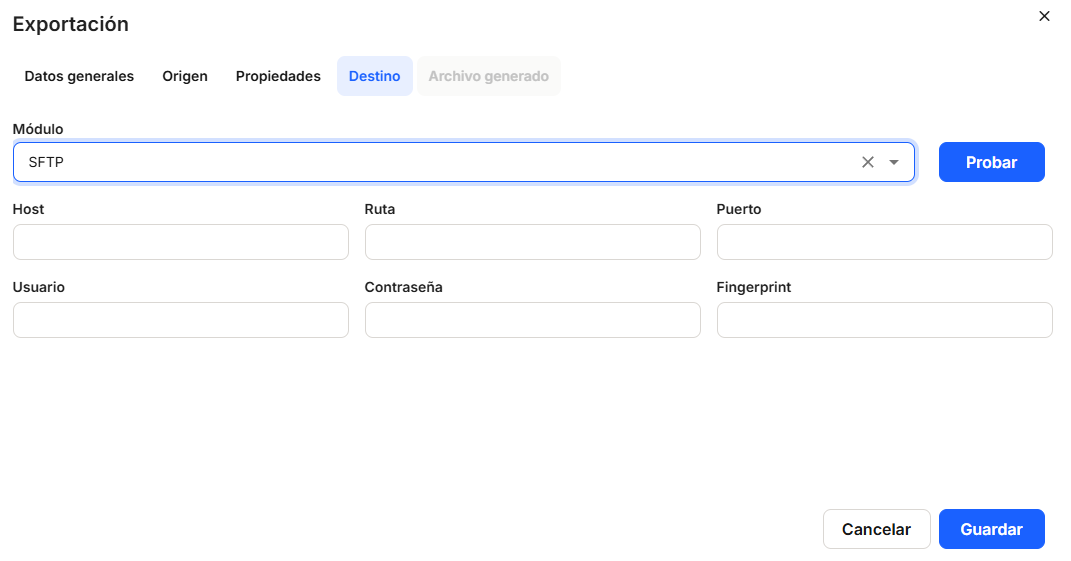Screen dimensions: 1071x561
Task: Click the Guardar button
Action: coord(991,529)
